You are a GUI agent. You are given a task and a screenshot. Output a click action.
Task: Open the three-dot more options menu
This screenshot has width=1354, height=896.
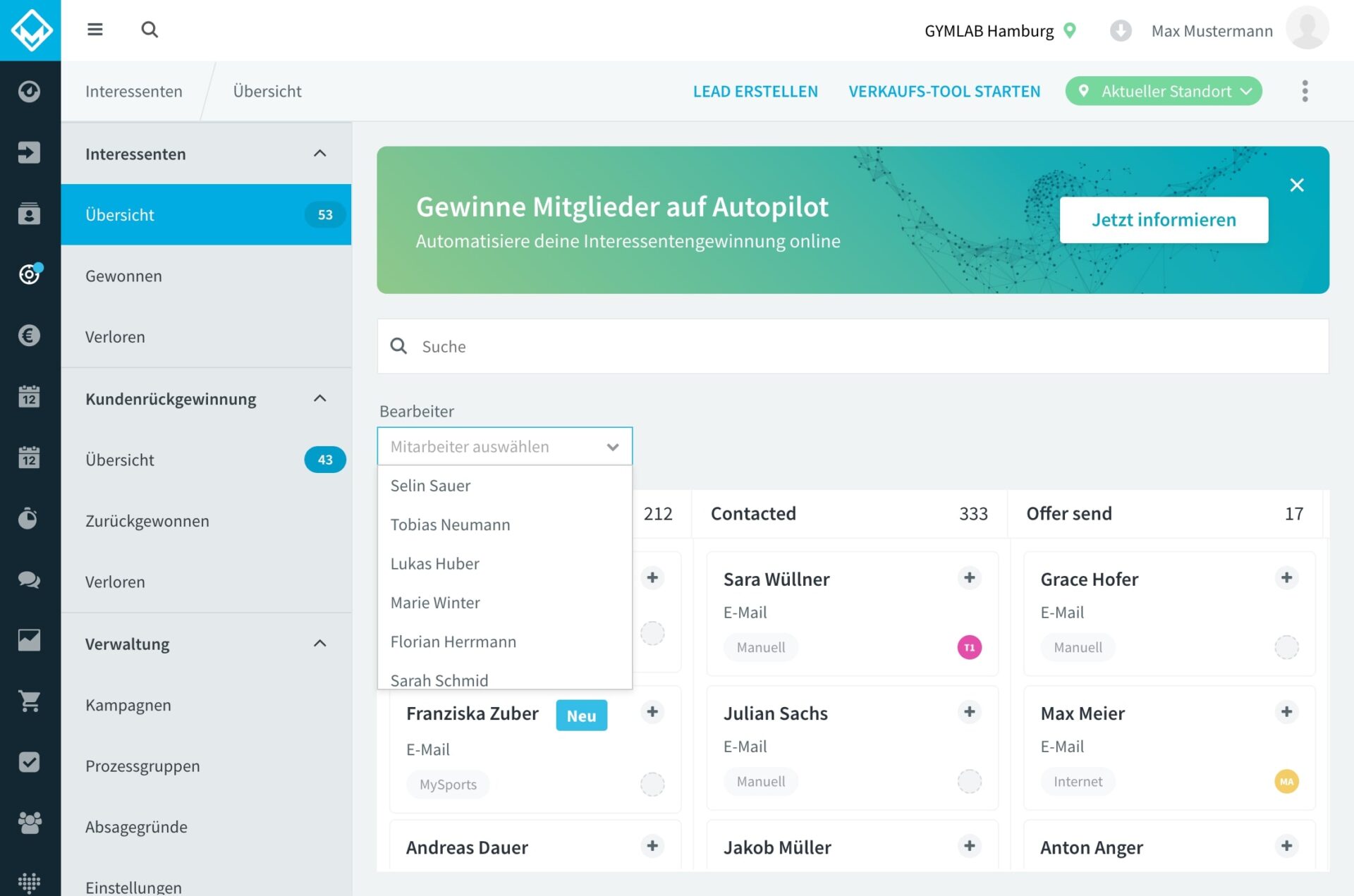[x=1305, y=91]
